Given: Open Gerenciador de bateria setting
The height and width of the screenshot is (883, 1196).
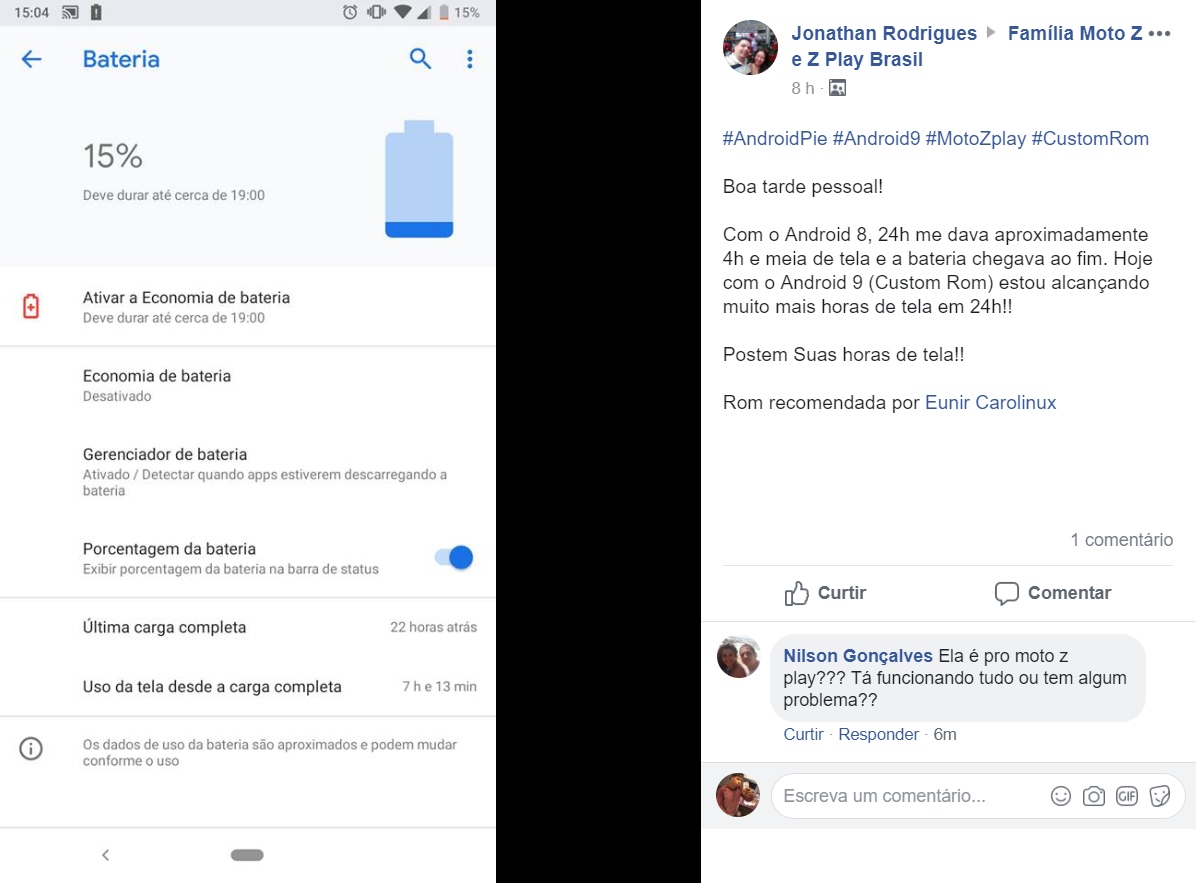Looking at the screenshot, I should pos(248,471).
